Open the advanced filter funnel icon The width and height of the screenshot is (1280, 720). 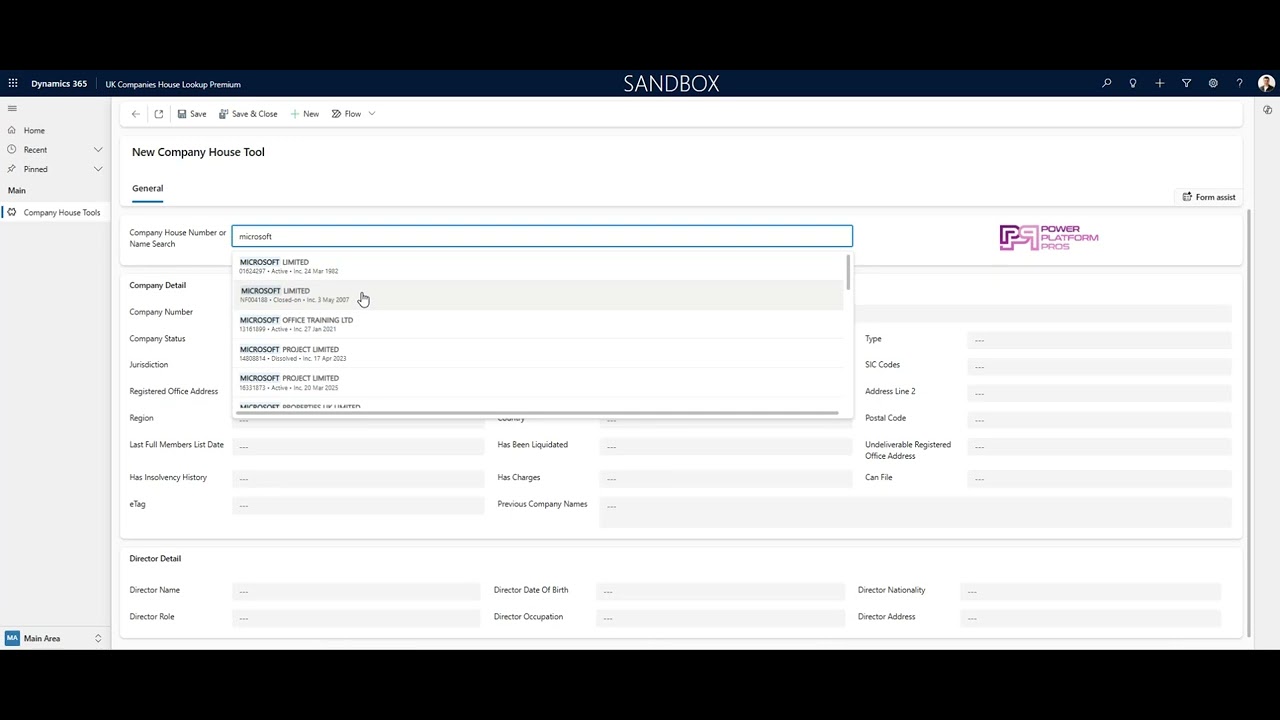pyautogui.click(x=1187, y=84)
